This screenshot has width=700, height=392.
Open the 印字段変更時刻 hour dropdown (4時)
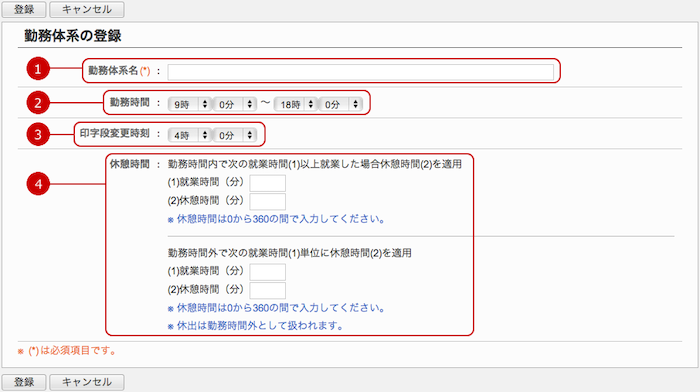[189, 135]
